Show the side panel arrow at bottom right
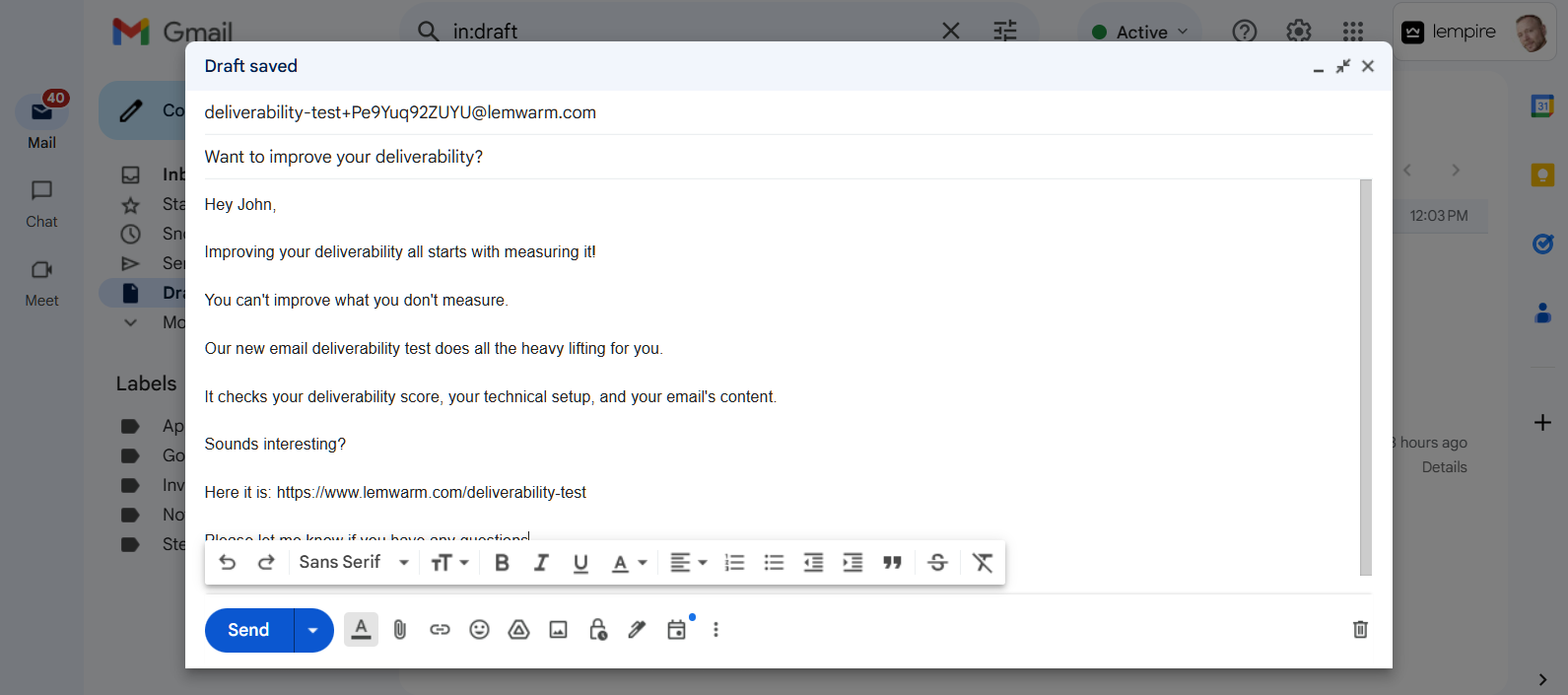This screenshot has height=695, width=1568. pos(1542,679)
